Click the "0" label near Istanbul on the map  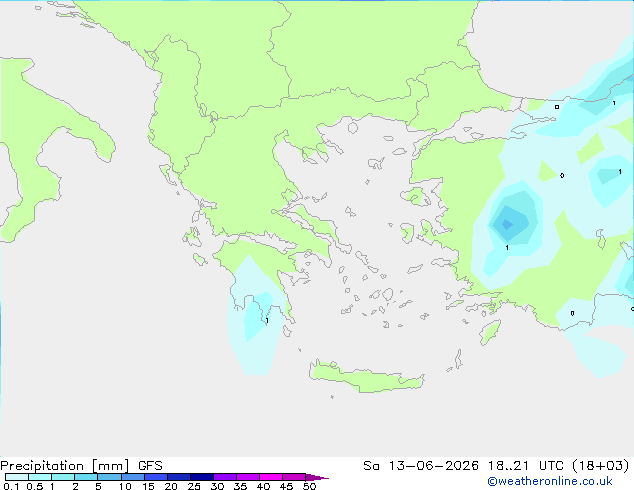click(x=557, y=107)
